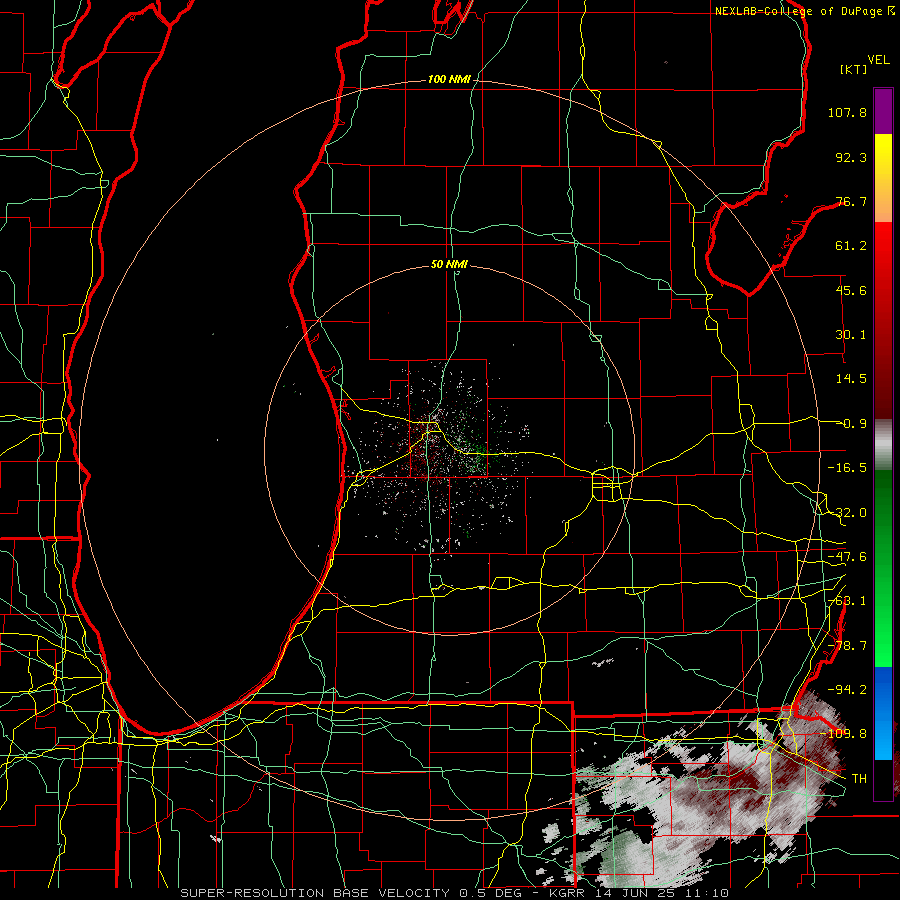This screenshot has width=900, height=900.
Task: Click the TH threshold label
Action: pos(859,778)
